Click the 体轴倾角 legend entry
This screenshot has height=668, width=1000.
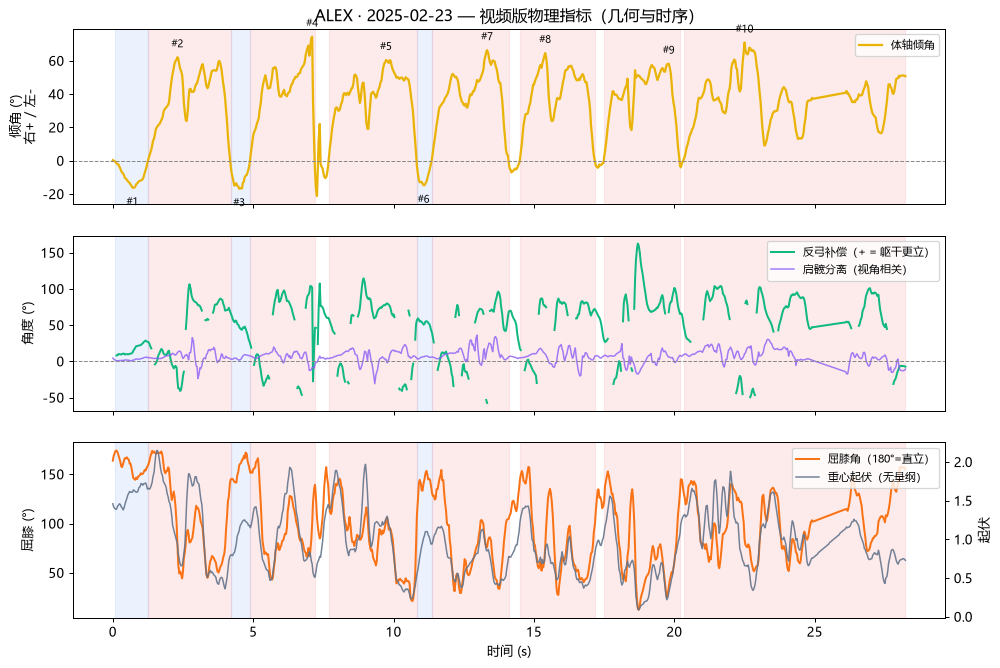(x=897, y=45)
